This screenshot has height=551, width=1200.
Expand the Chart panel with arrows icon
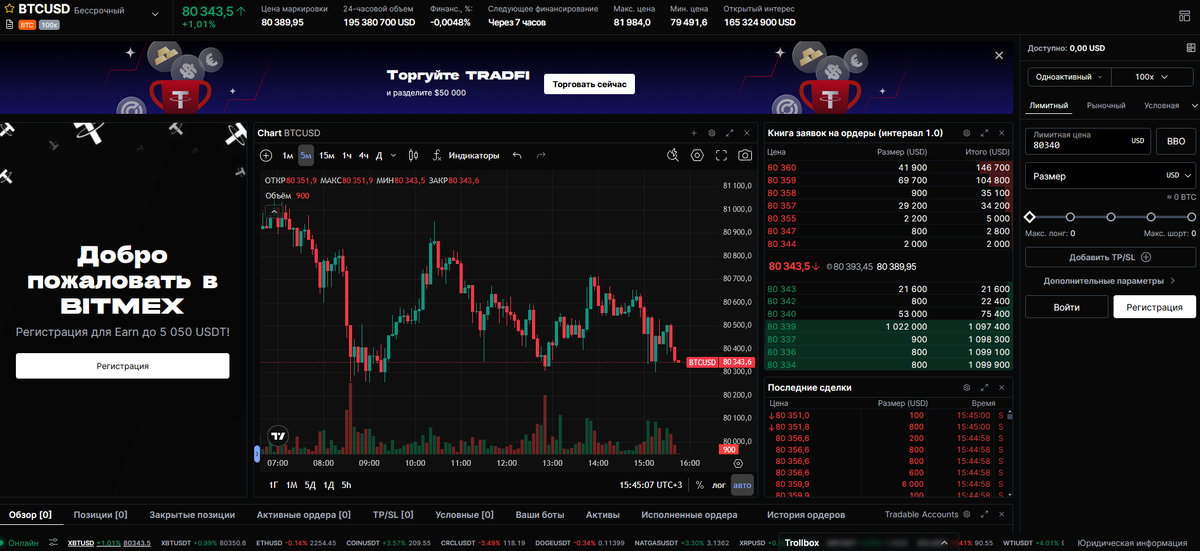(x=730, y=133)
